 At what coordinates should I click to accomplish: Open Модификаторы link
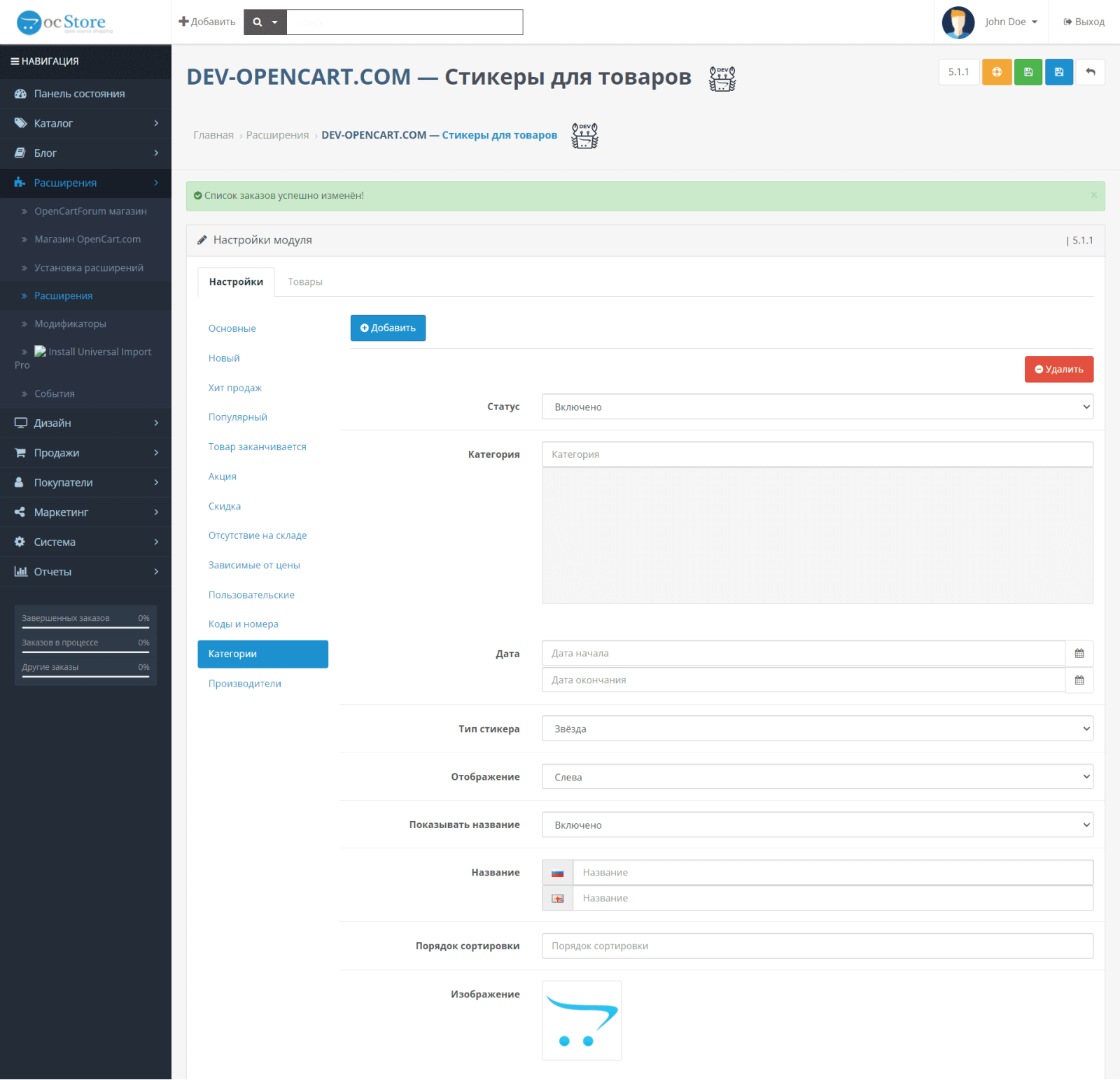pos(85,324)
